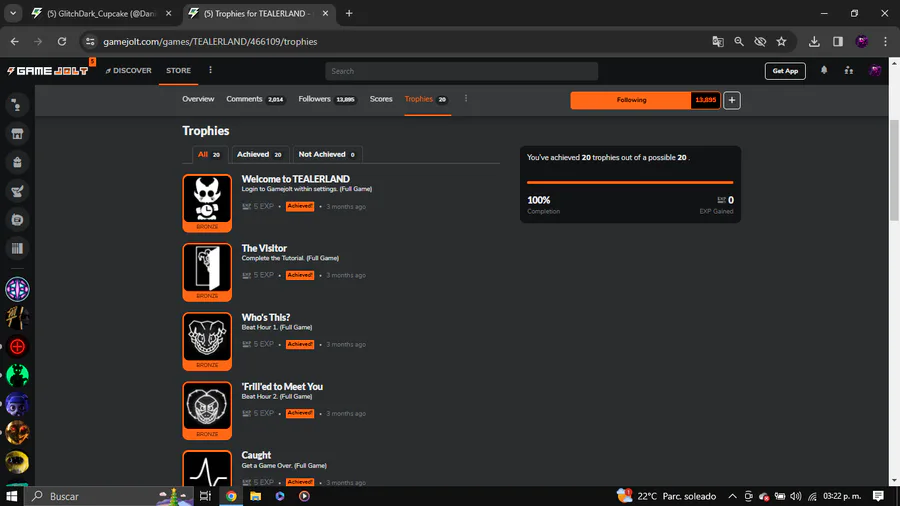Image resolution: width=900 pixels, height=506 pixels.
Task: Open the library icon in left sidebar
Action: point(17,248)
